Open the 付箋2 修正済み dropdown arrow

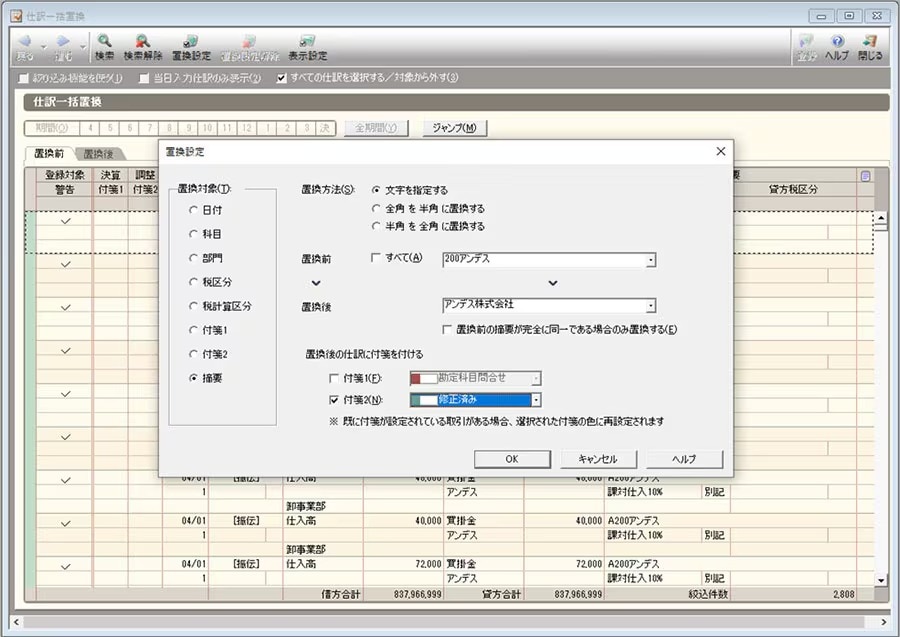[x=536, y=399]
